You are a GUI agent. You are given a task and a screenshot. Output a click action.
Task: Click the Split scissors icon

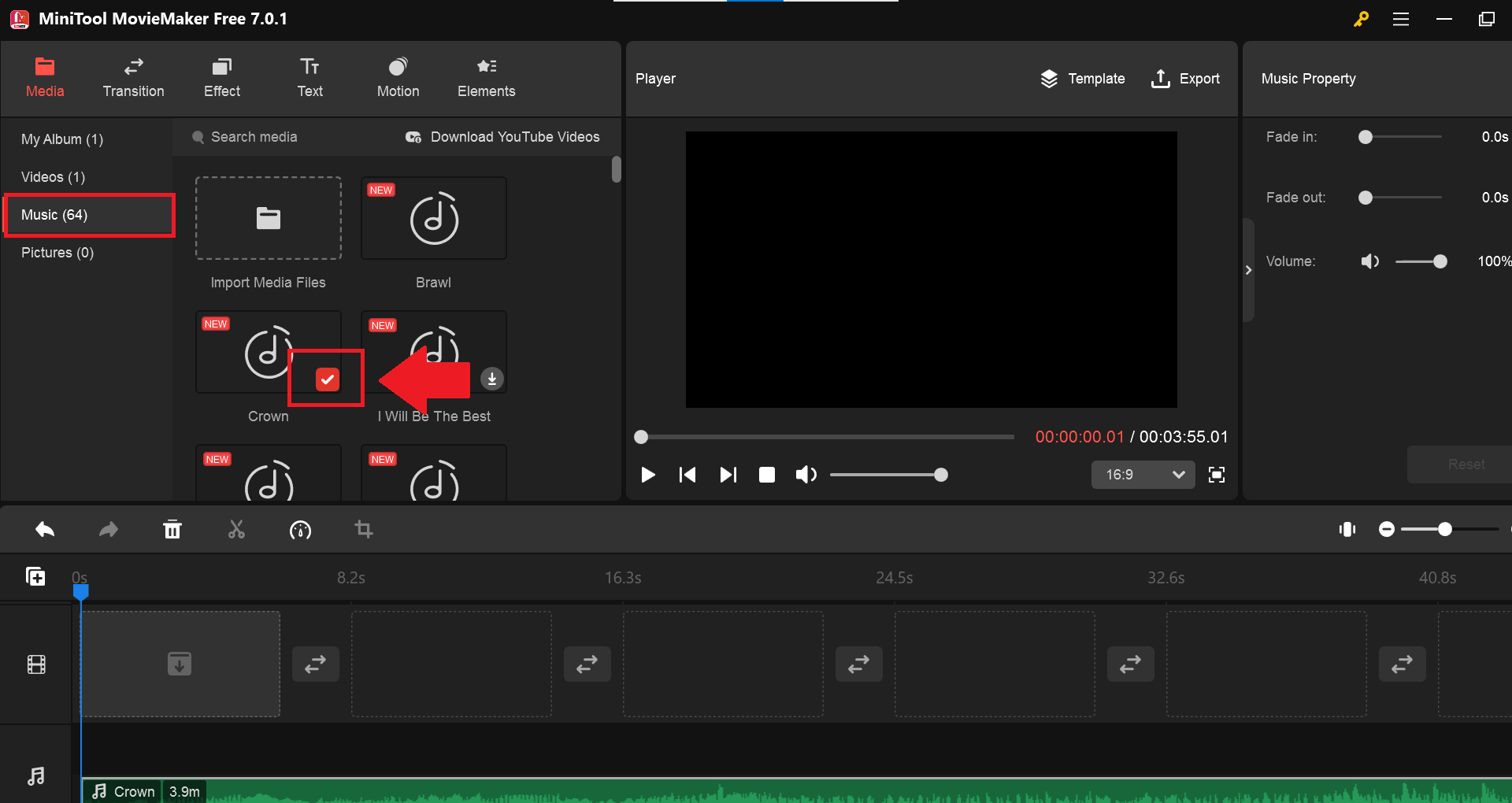pyautogui.click(x=236, y=530)
